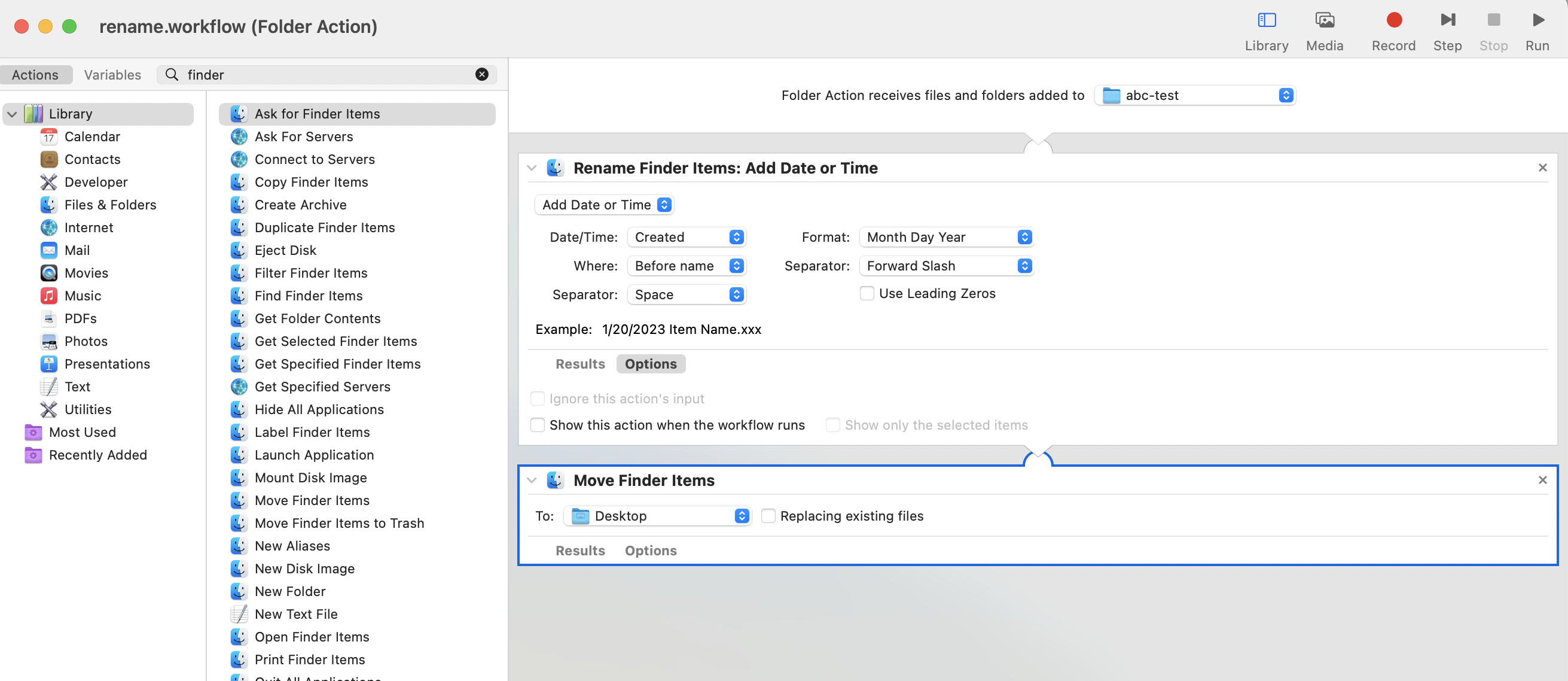Screen dimensions: 1568x681
Task: Open the Desktop destination dropdown
Action: pos(658,516)
